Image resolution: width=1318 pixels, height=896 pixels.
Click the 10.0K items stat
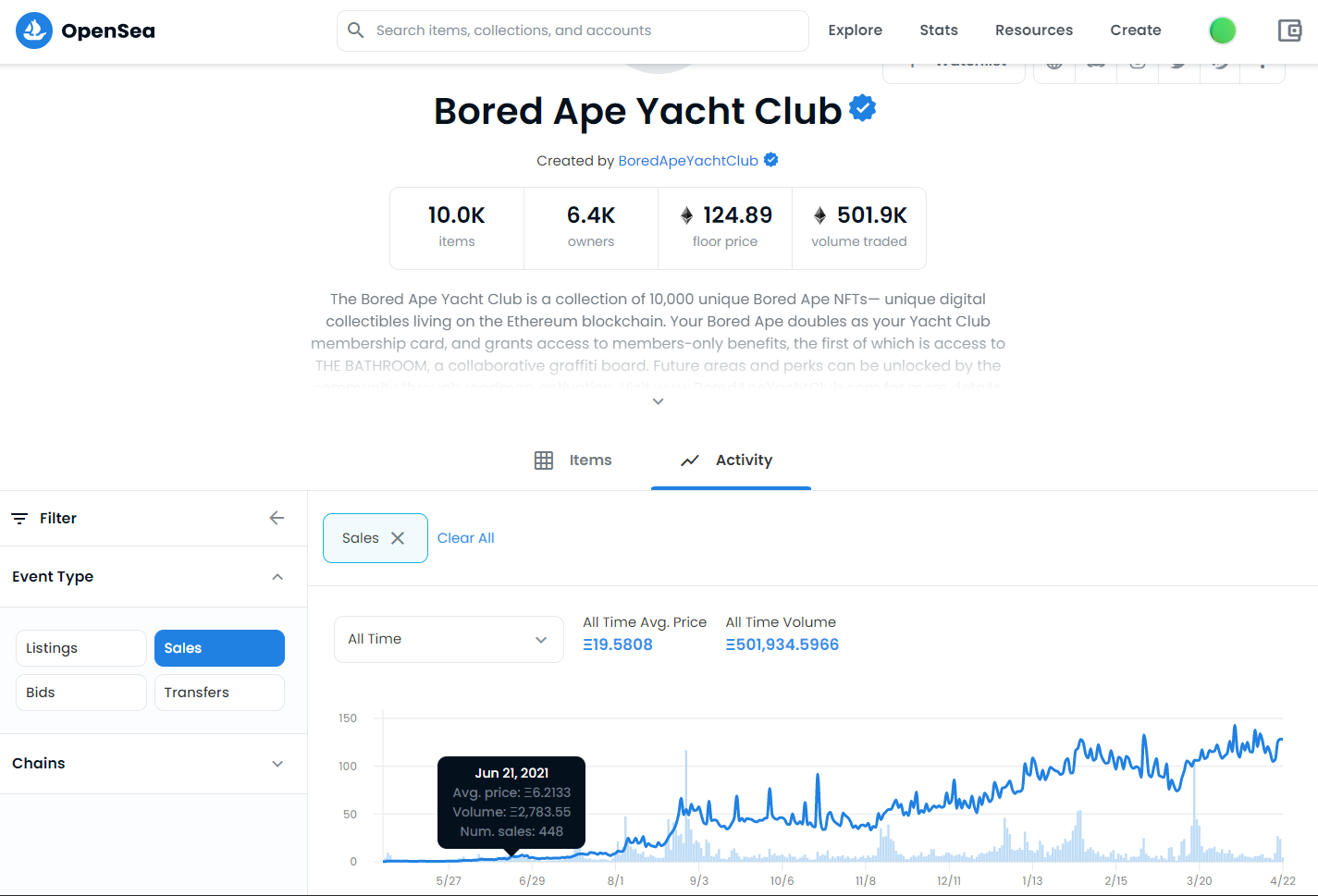(457, 227)
